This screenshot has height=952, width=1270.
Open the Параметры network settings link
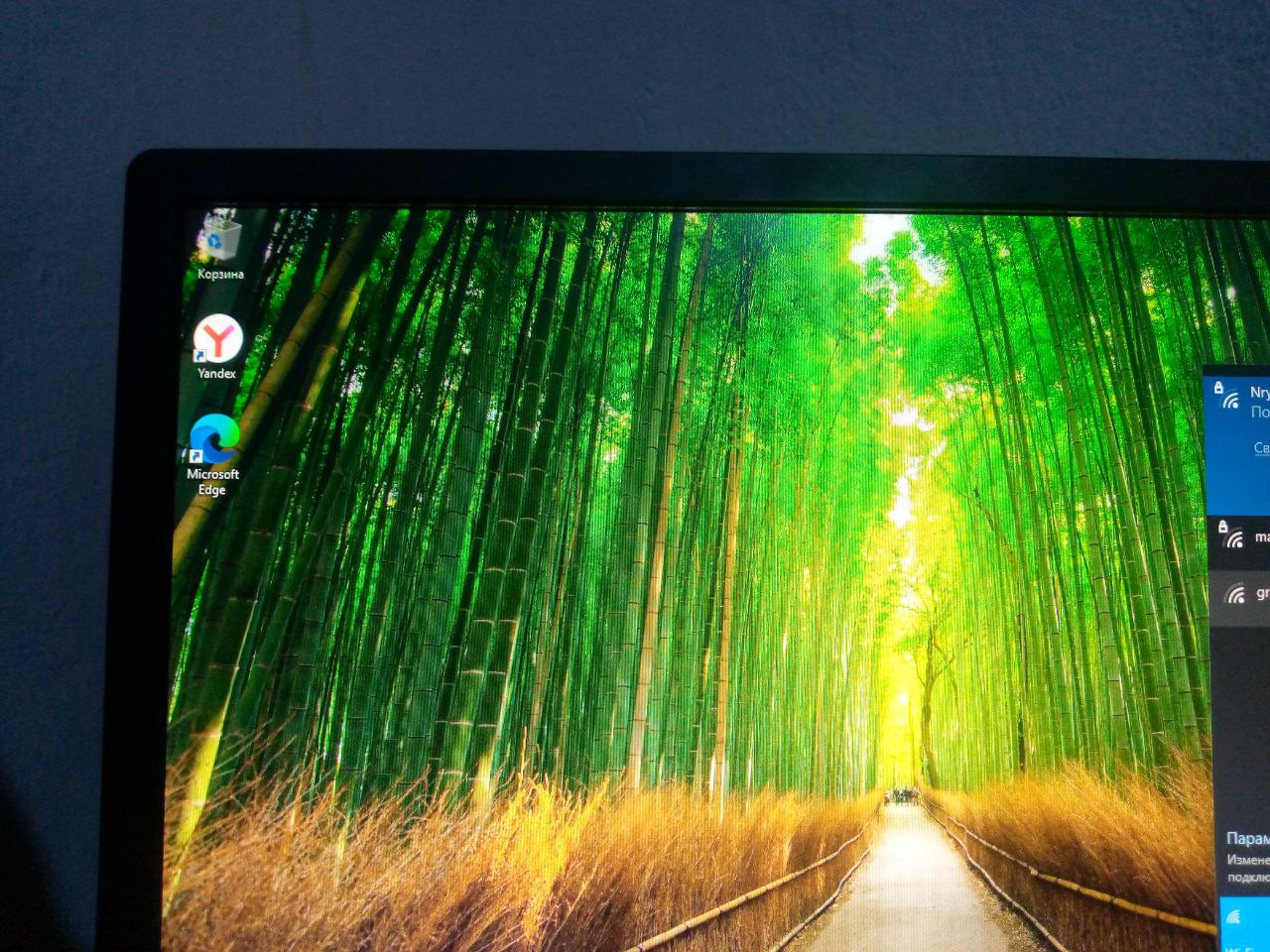(1248, 839)
